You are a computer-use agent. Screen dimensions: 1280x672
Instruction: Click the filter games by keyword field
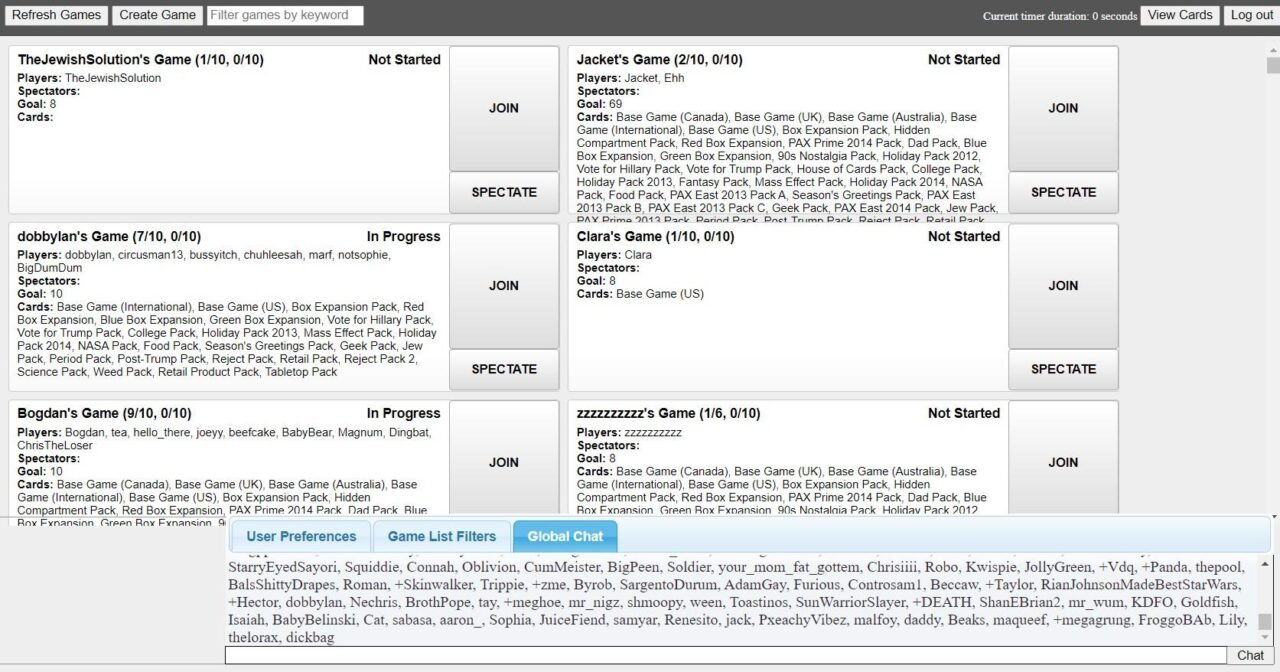pos(285,15)
